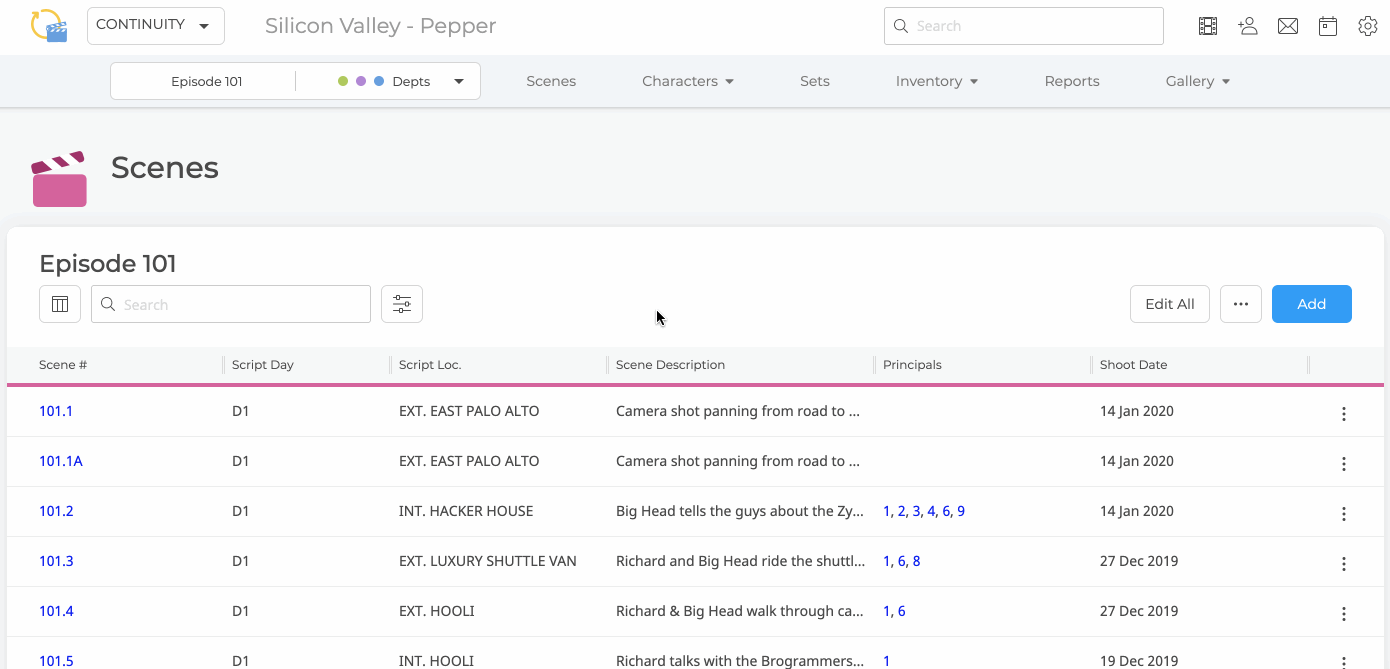Image resolution: width=1390 pixels, height=669 pixels.
Task: Open the calendar icon in header
Action: point(1328,27)
